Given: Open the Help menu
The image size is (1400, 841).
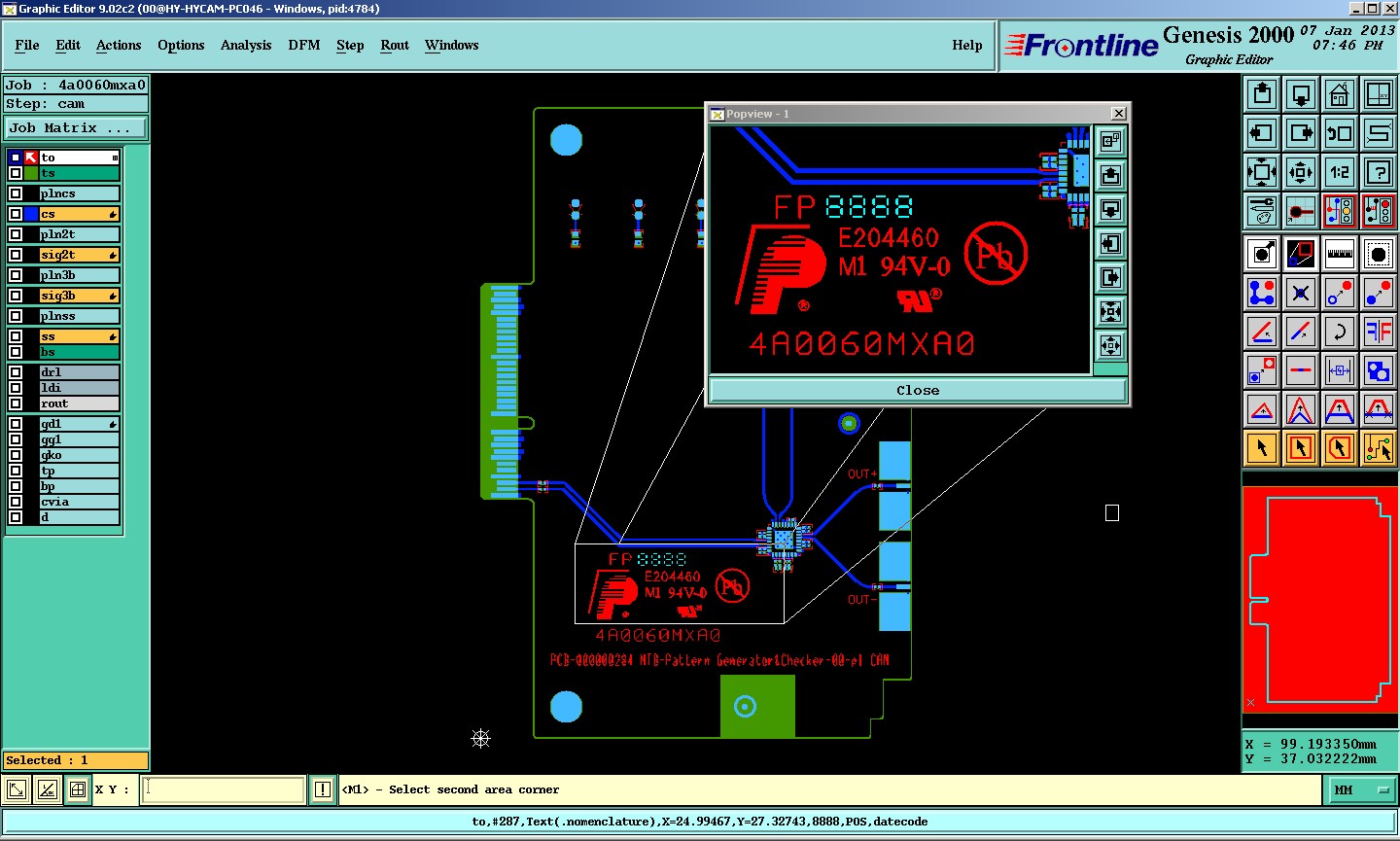Looking at the screenshot, I should pyautogui.click(x=967, y=46).
